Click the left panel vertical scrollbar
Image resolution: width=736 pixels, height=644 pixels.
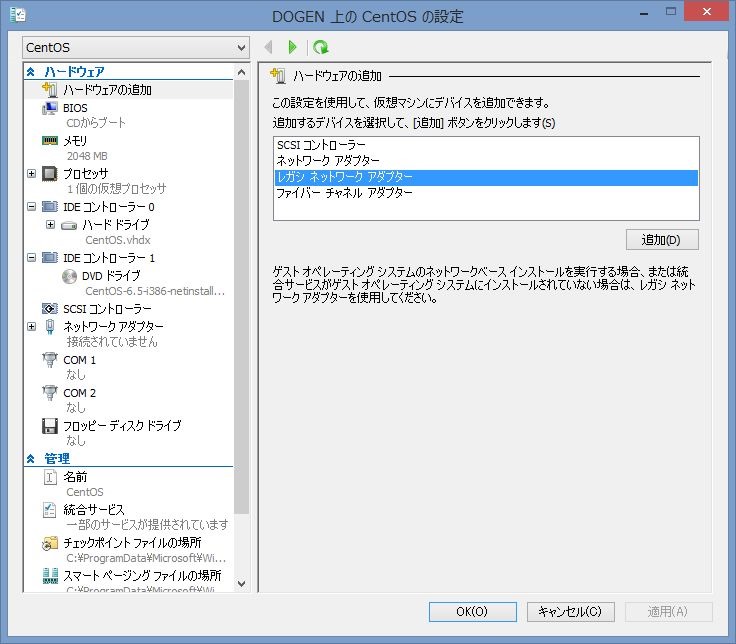(241, 300)
